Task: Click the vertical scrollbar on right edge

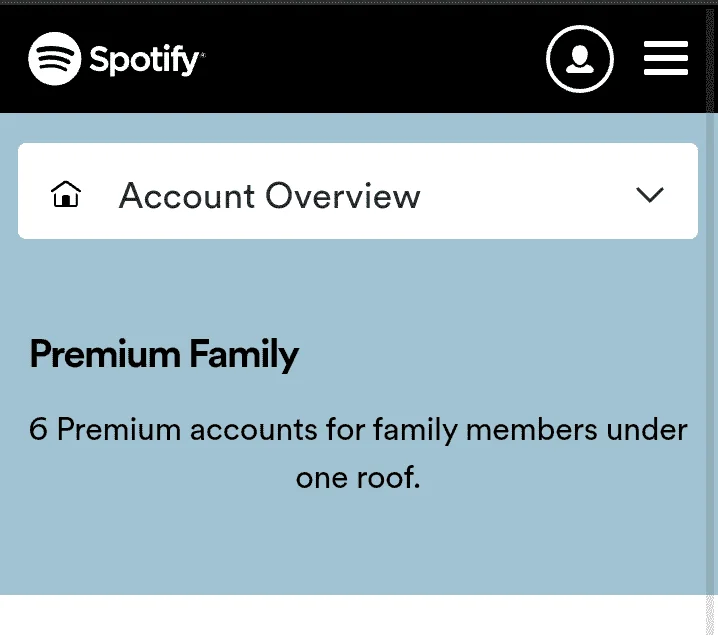Action: 712,320
